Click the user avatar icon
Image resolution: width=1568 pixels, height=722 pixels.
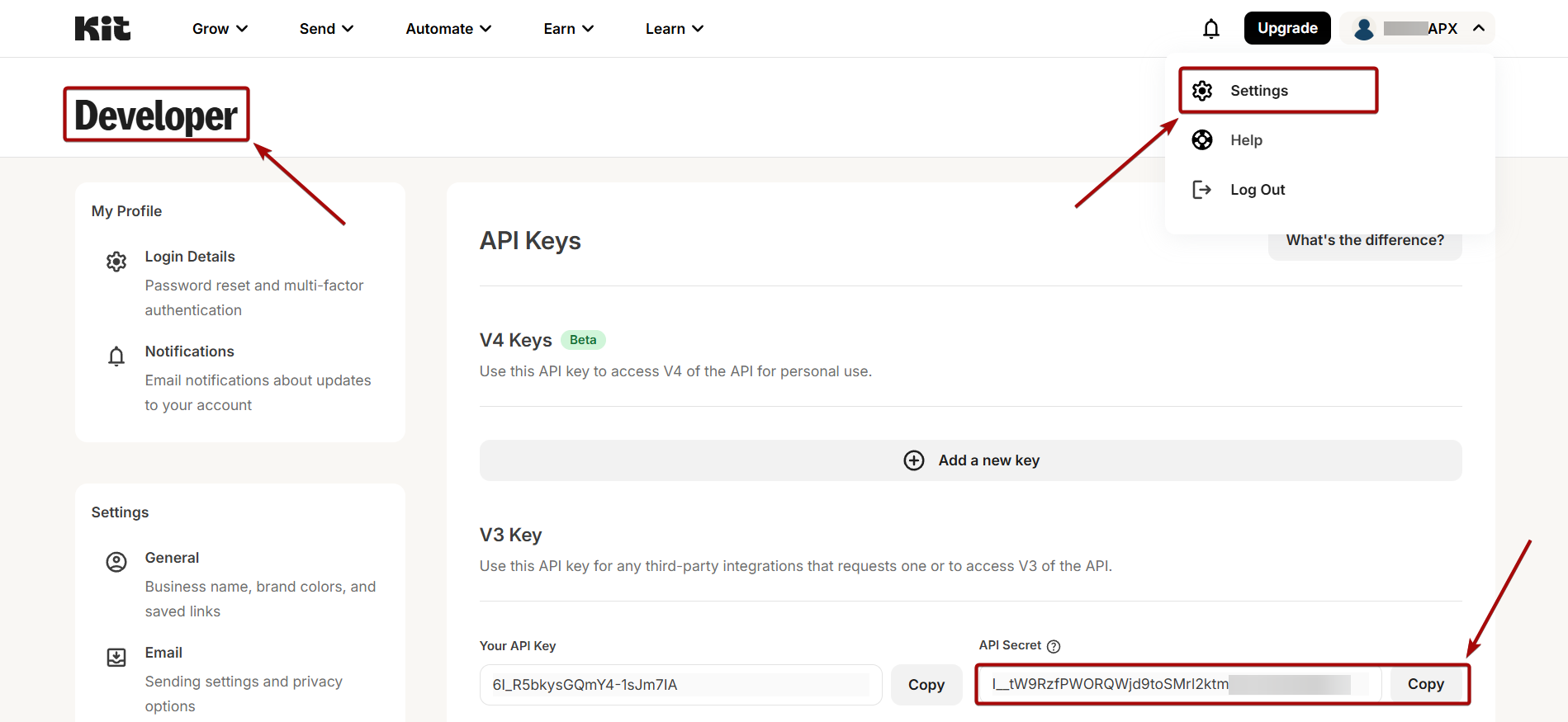tap(1364, 29)
